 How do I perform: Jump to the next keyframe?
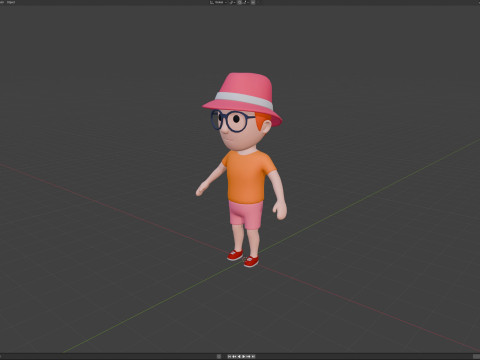[x=248, y=357]
